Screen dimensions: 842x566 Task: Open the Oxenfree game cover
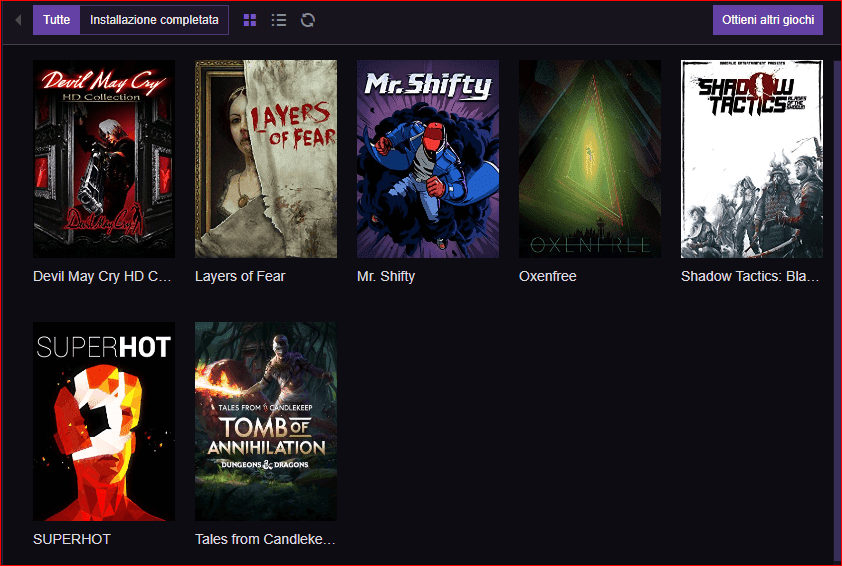pyautogui.click(x=590, y=159)
